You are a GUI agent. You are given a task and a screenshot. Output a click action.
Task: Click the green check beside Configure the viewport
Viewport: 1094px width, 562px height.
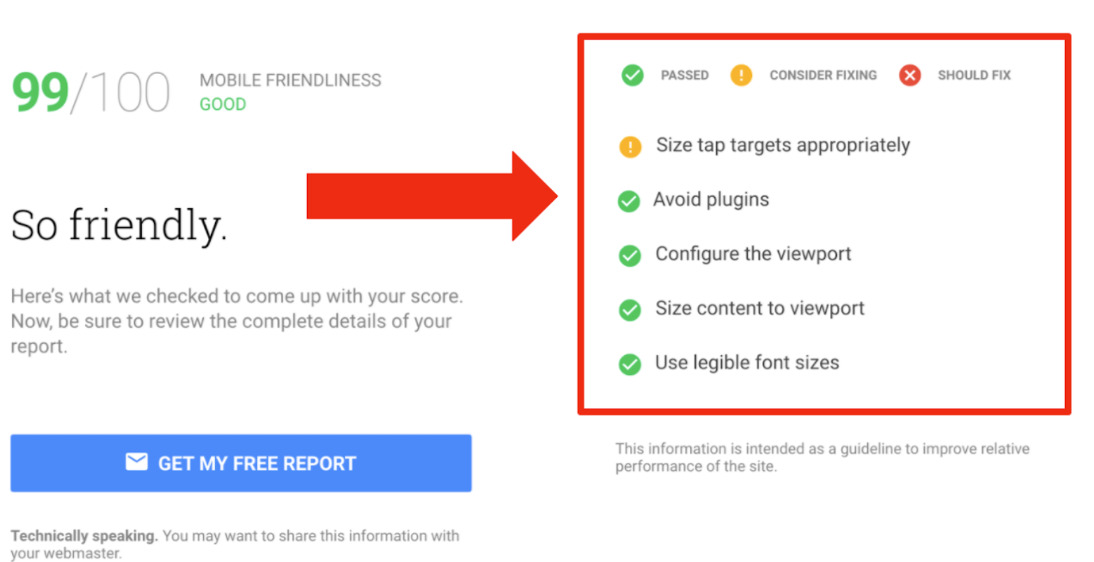coord(629,256)
